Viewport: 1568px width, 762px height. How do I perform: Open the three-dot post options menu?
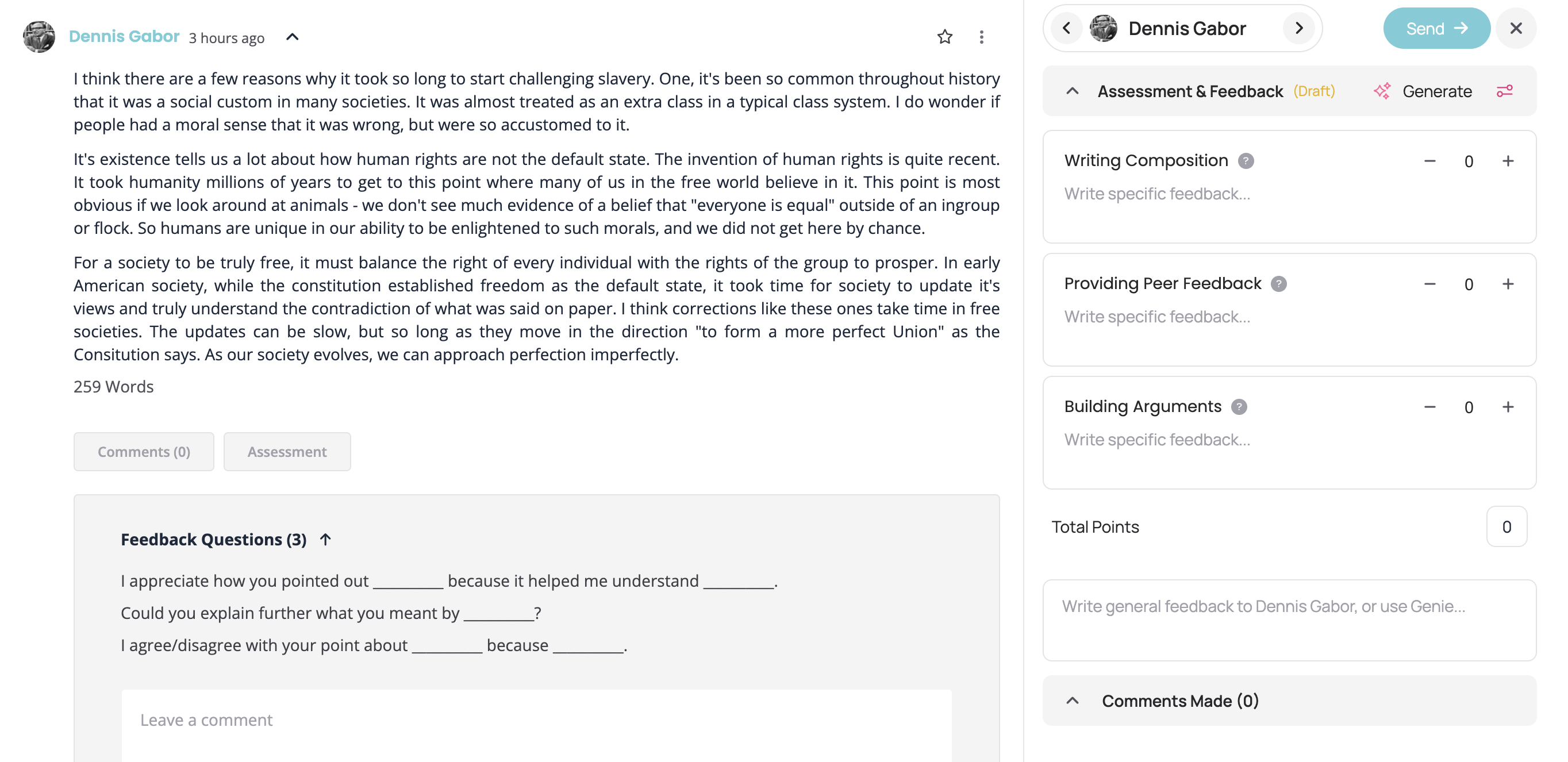981,37
